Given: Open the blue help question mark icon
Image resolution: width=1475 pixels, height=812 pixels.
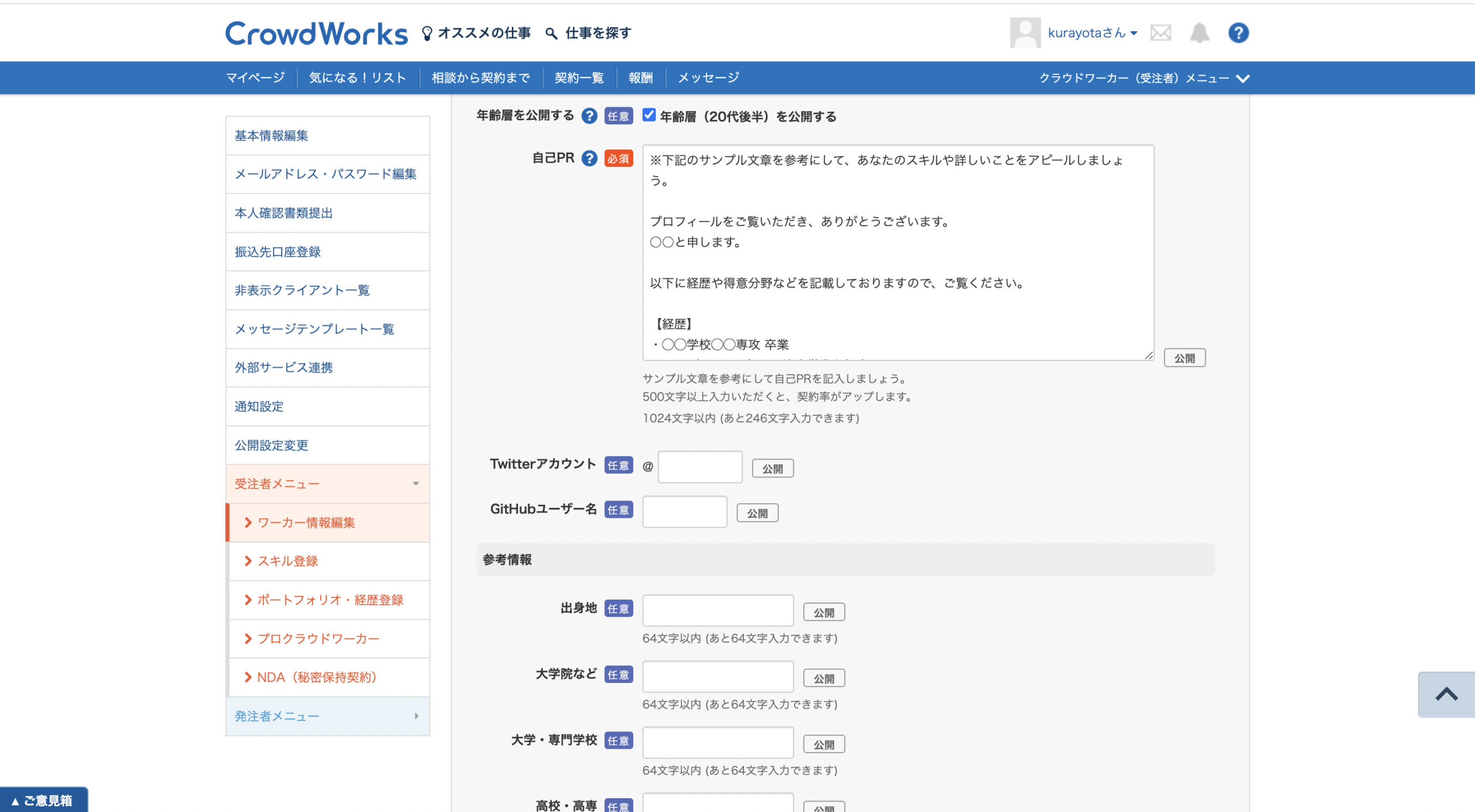Looking at the screenshot, I should click(1238, 33).
